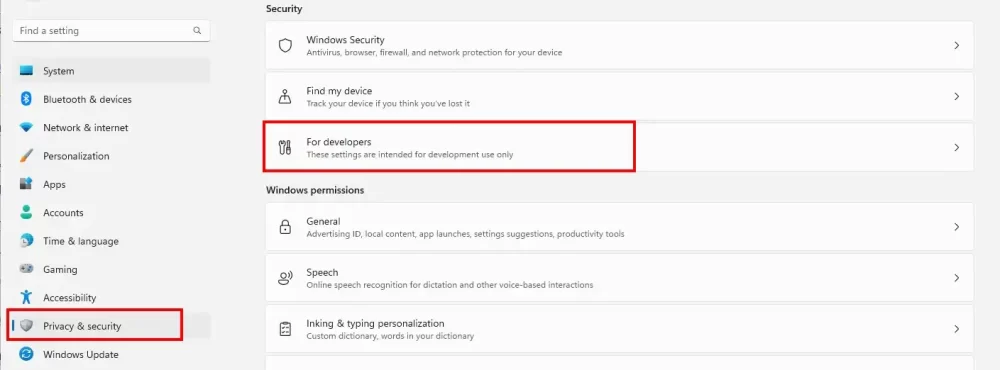1000x370 pixels.
Task: Expand the Speech row chevron
Action: (x=957, y=278)
